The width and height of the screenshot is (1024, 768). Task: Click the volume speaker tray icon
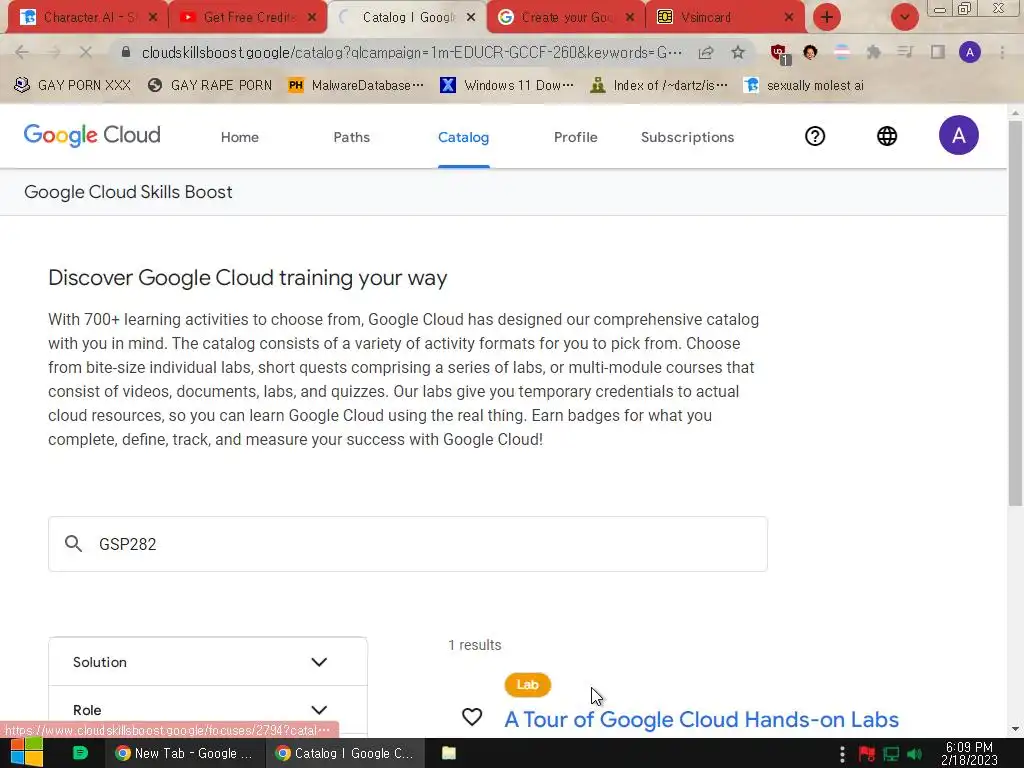[914, 754]
